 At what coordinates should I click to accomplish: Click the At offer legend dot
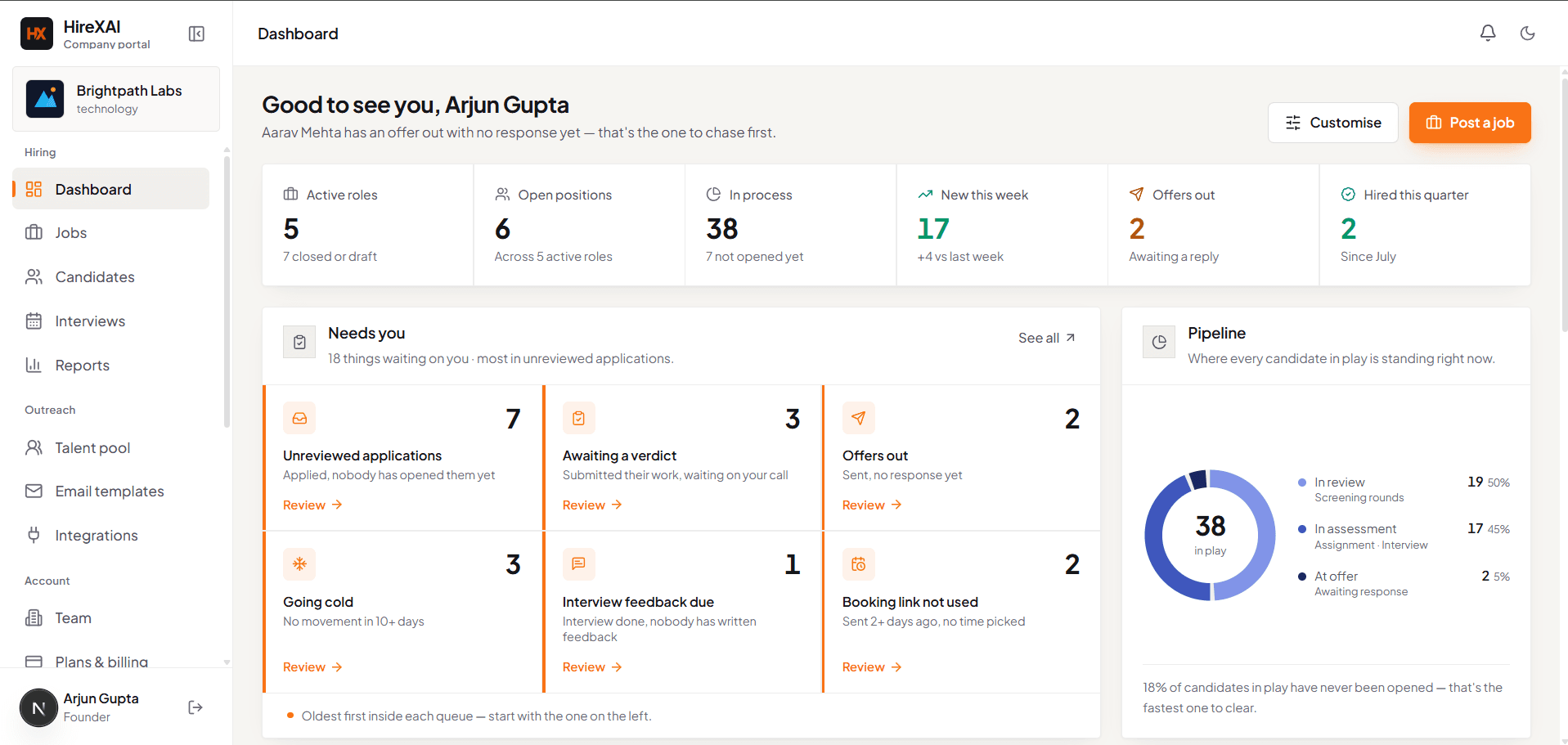(1302, 577)
